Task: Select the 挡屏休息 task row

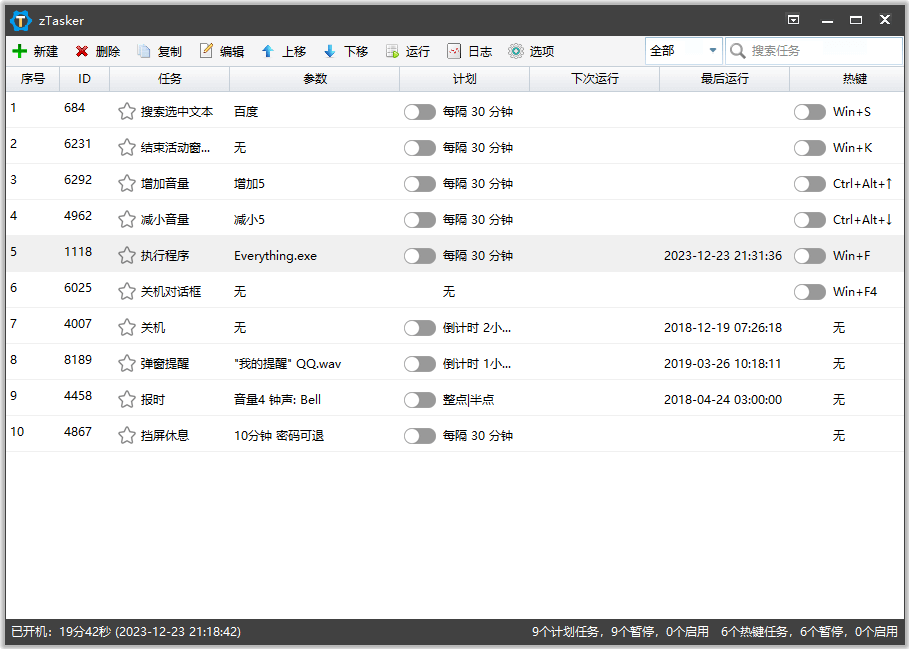Action: tap(165, 436)
